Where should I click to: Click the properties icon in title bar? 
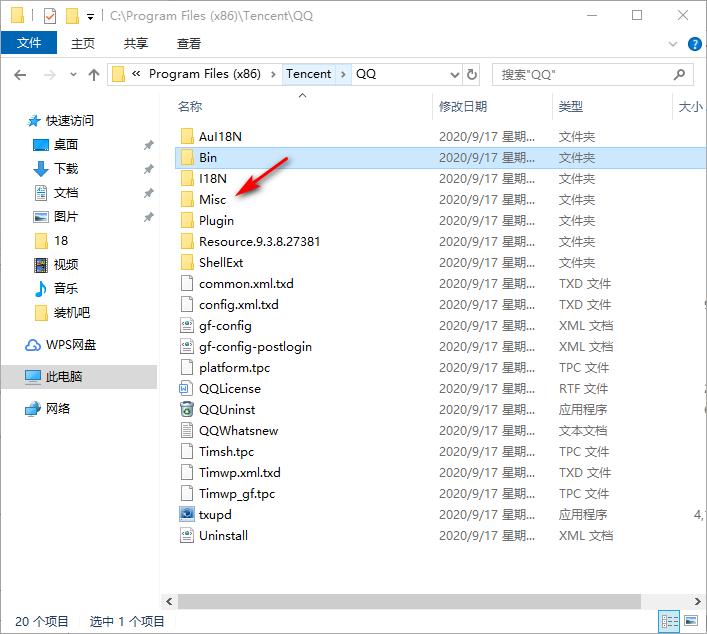point(50,16)
